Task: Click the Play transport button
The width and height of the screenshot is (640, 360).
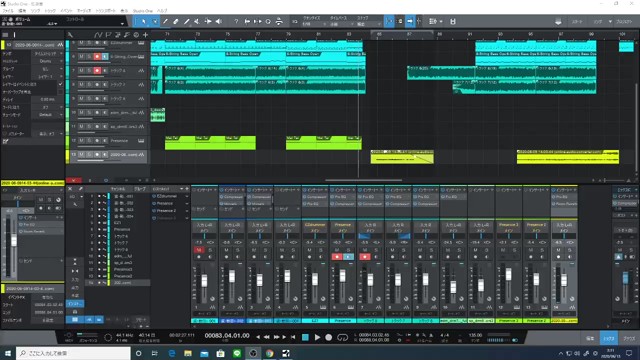Action: [317, 337]
